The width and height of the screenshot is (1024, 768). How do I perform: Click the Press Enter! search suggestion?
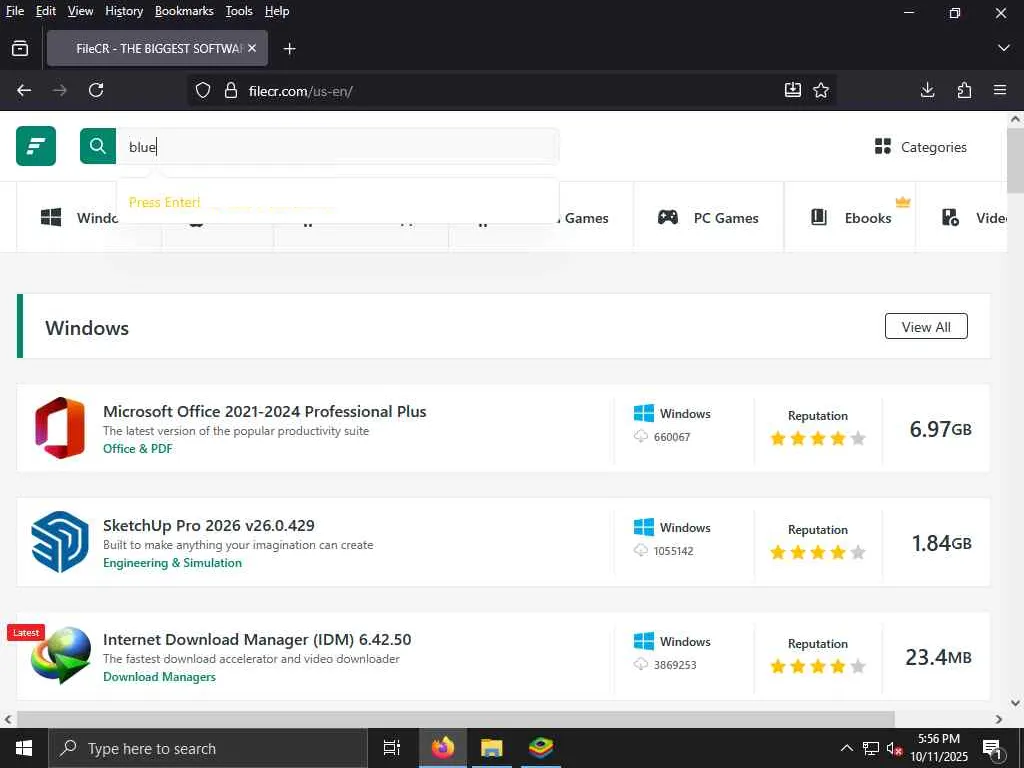coord(165,202)
